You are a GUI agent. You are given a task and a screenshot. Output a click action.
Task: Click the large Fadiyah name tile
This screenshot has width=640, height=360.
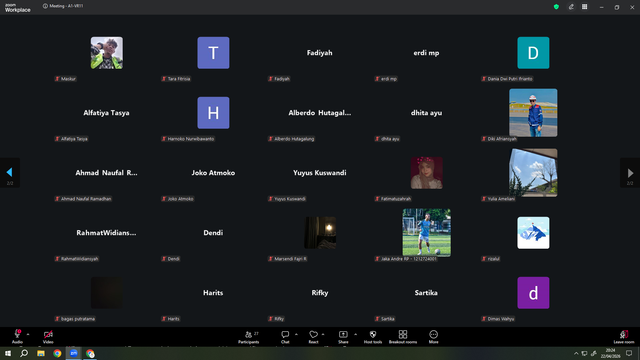[320, 53]
